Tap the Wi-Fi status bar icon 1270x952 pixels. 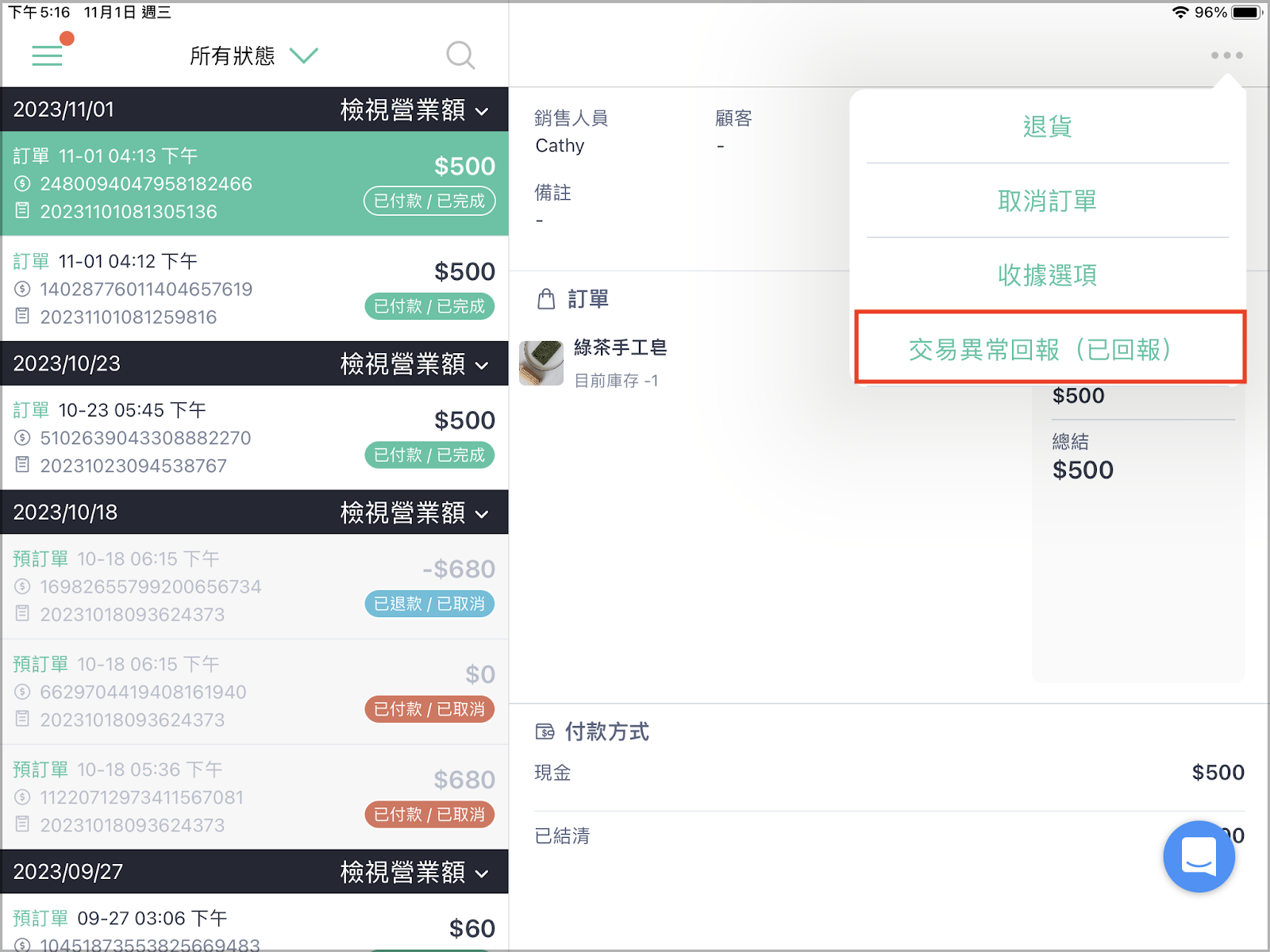point(1180,12)
